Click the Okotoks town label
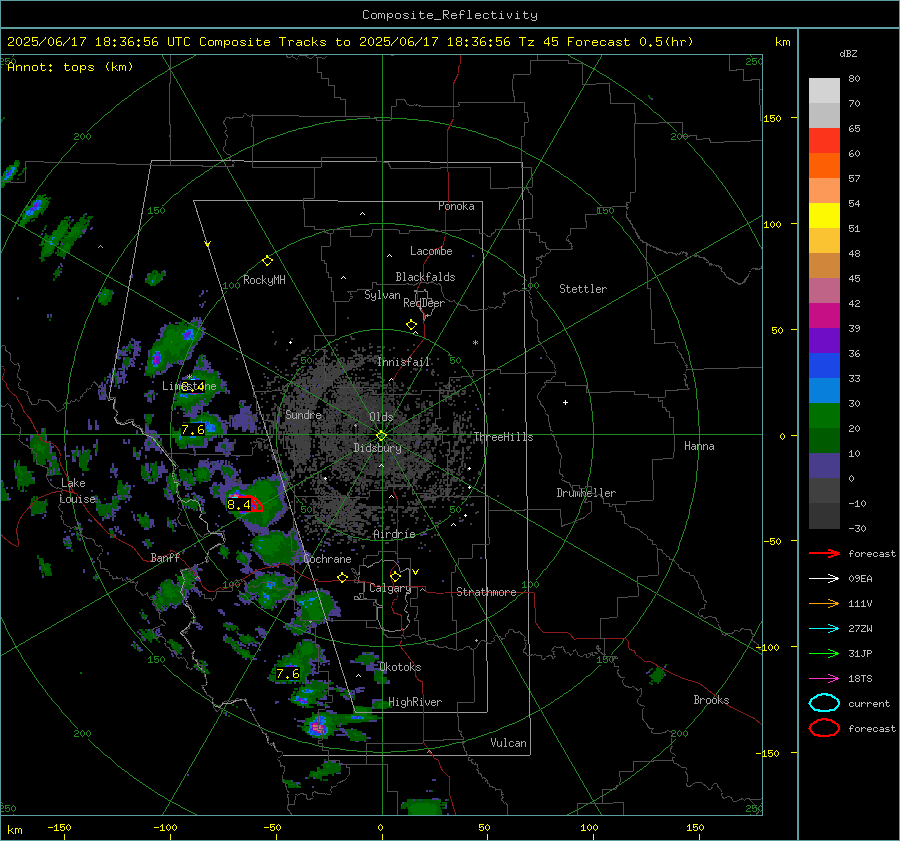The image size is (900, 841). pyautogui.click(x=400, y=667)
